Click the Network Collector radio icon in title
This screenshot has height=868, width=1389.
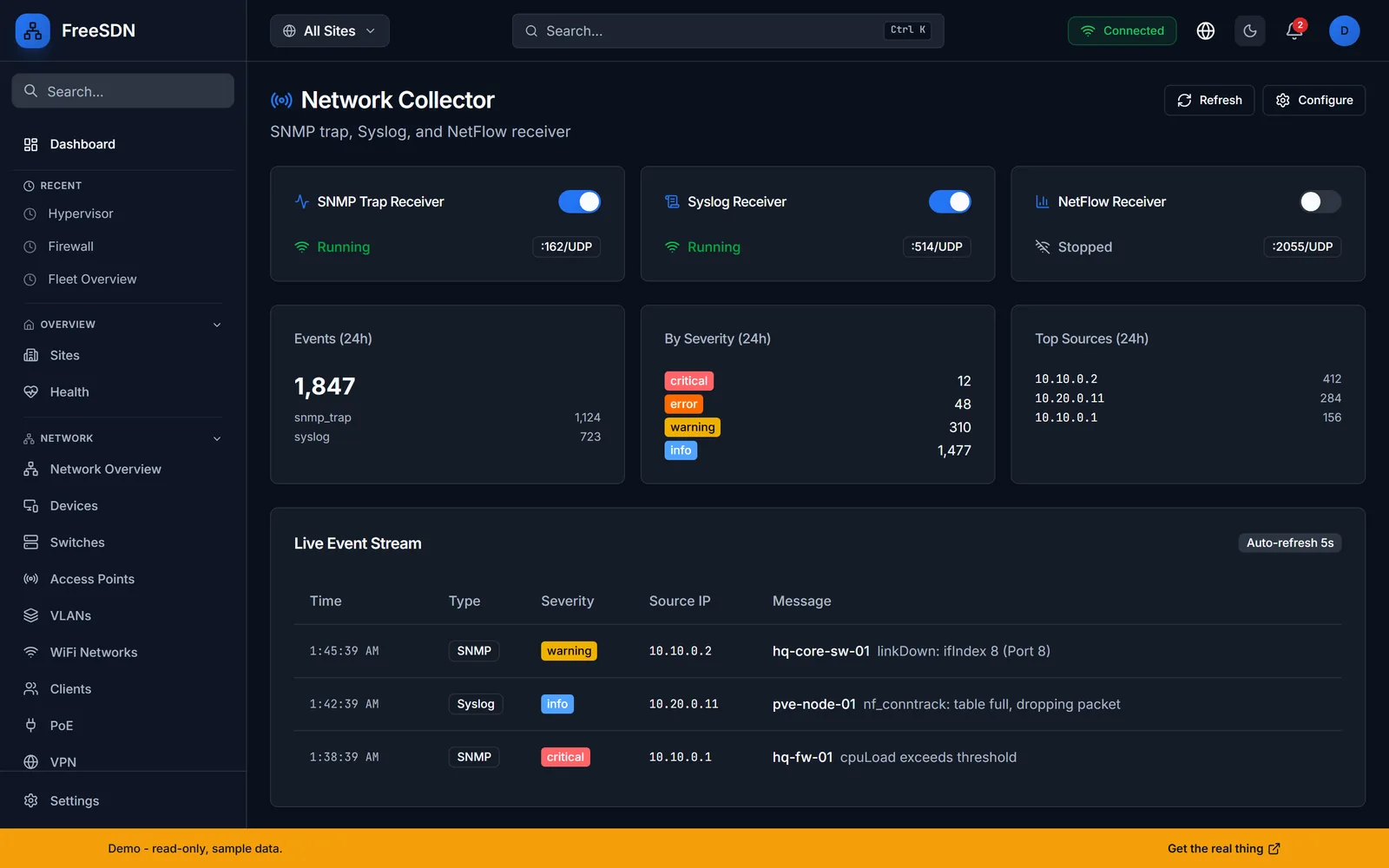[x=281, y=100]
